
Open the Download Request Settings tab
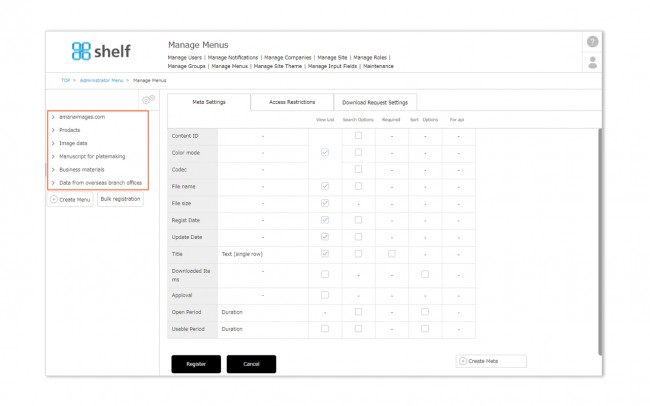pyautogui.click(x=375, y=102)
